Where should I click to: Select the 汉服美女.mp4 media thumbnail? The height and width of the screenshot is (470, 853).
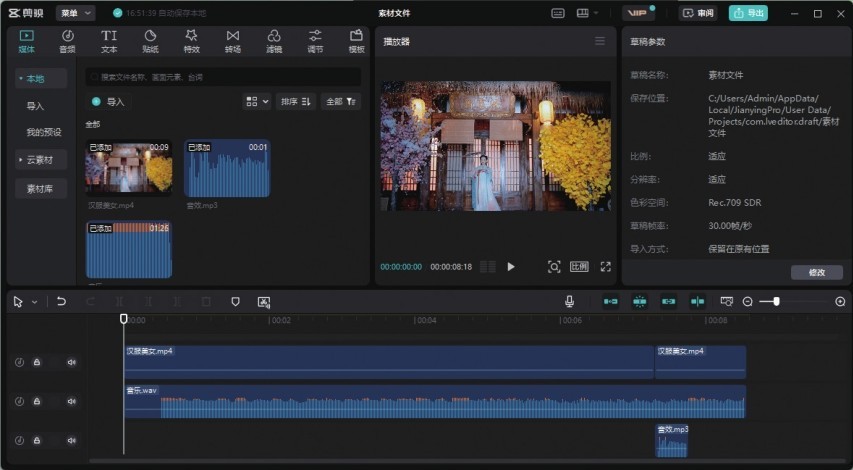128,168
